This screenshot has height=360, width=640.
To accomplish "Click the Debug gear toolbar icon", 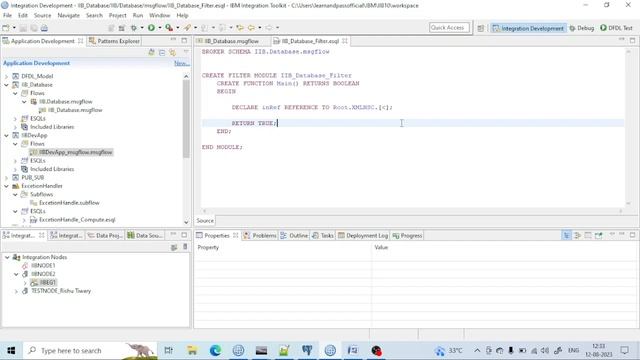I will coord(134,28).
